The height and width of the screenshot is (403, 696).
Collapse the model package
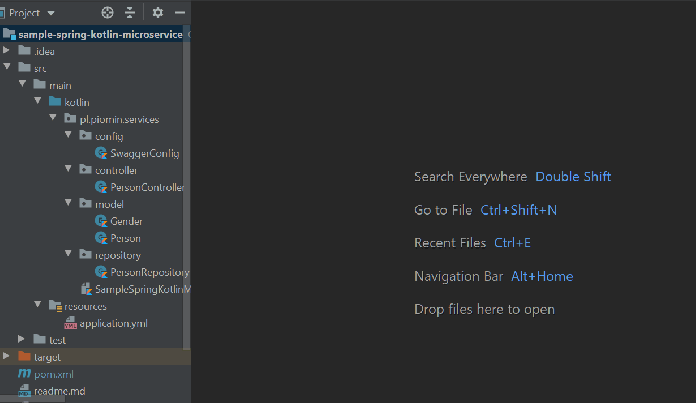point(69,204)
